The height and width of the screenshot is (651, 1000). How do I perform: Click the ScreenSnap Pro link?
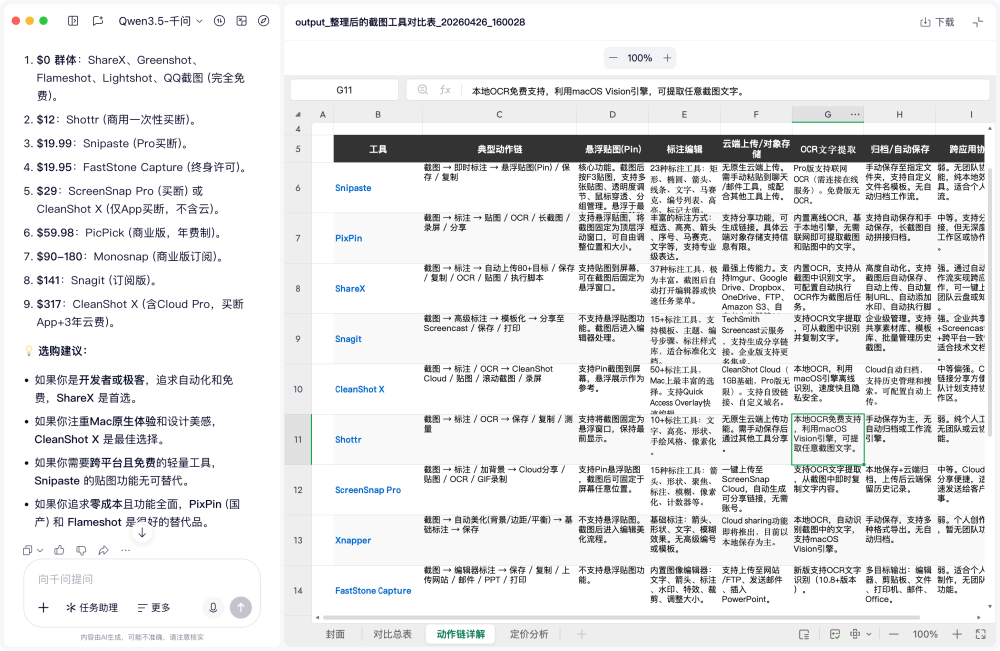(x=368, y=490)
